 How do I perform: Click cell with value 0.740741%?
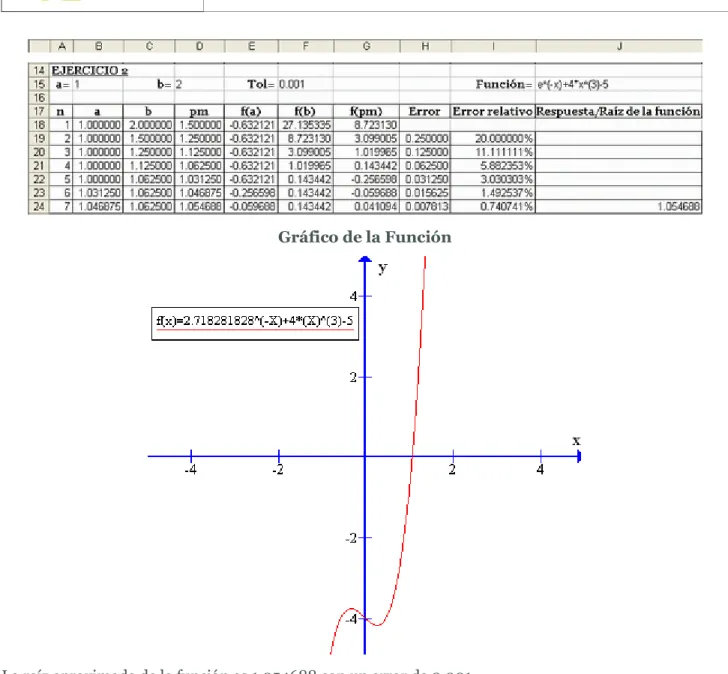(x=493, y=207)
